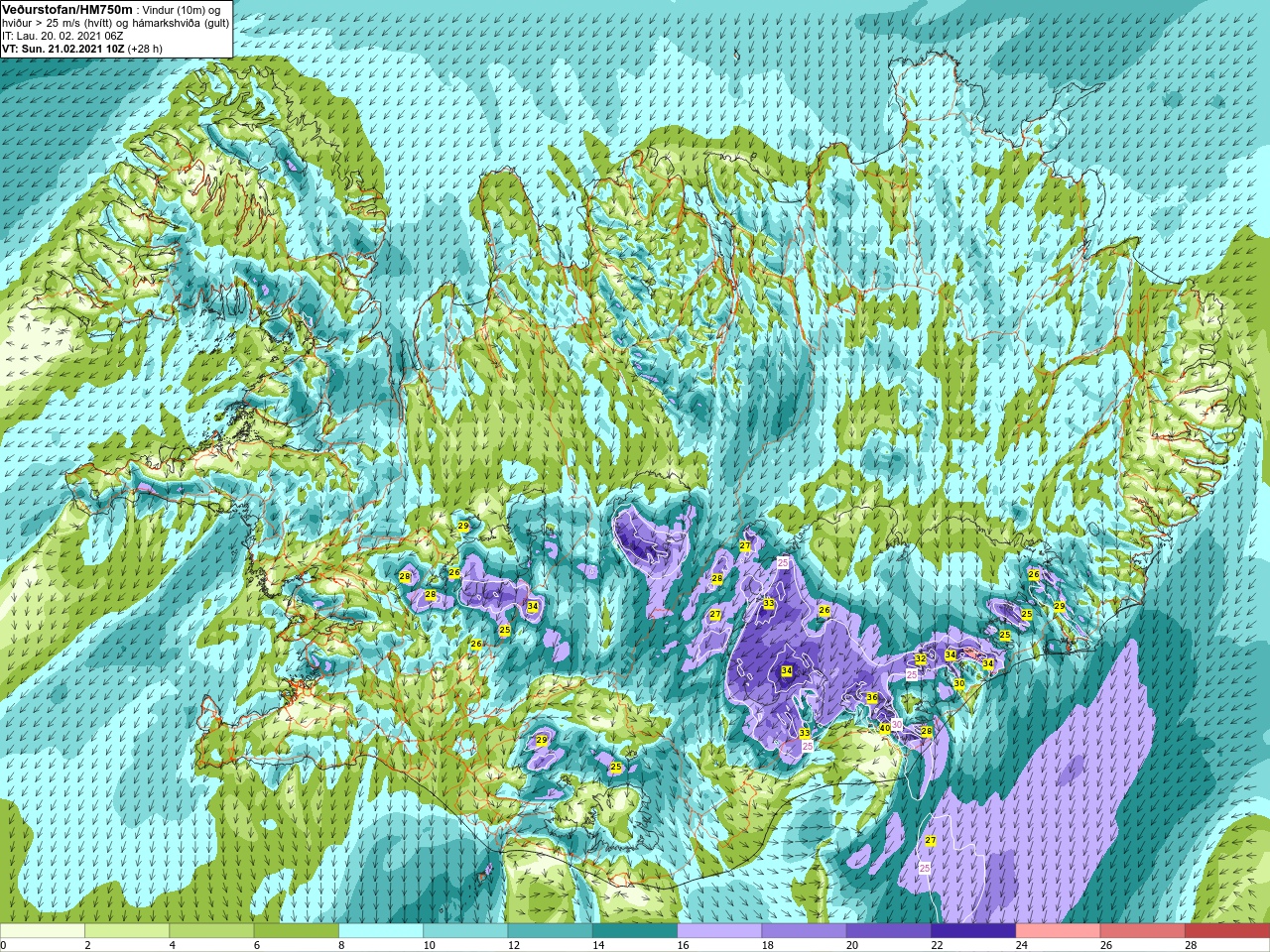Select the 26–28 m/s salmon legend swatch

click(1142, 931)
